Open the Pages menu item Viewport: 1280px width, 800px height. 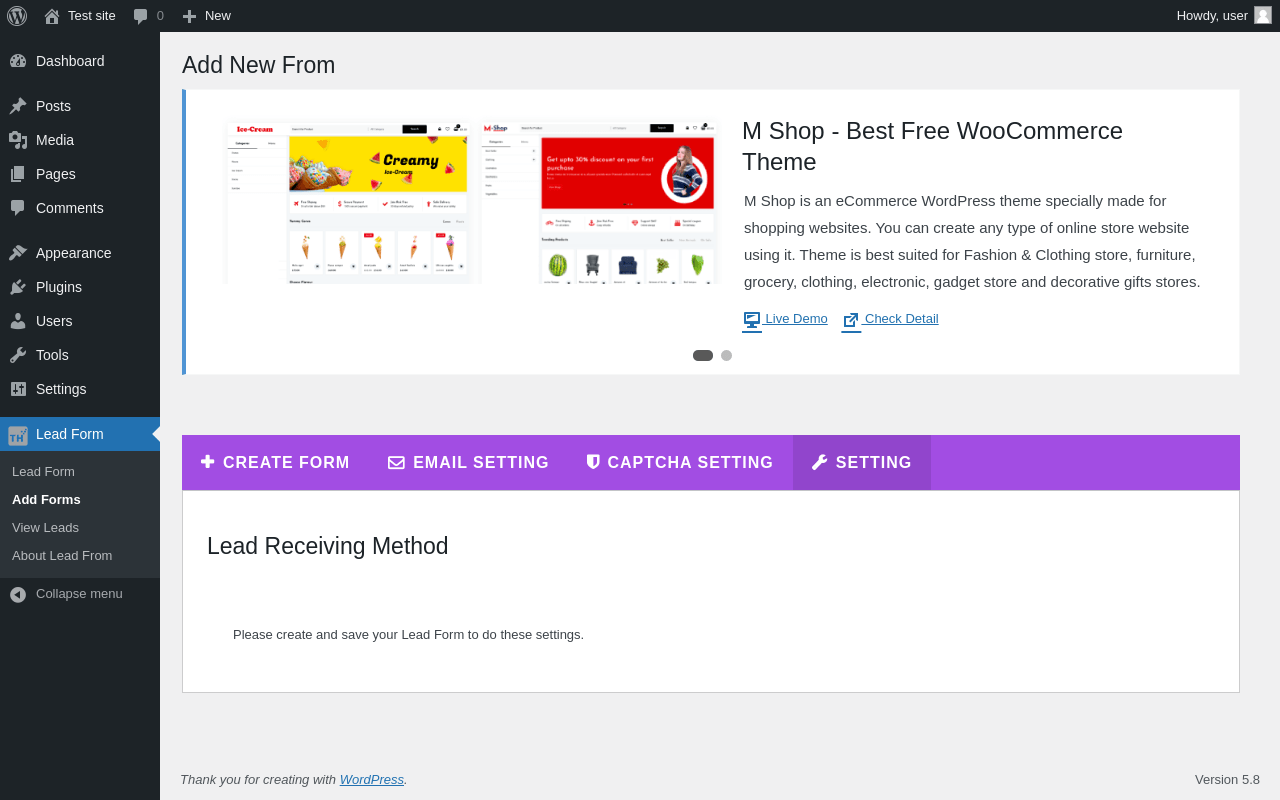click(x=80, y=174)
